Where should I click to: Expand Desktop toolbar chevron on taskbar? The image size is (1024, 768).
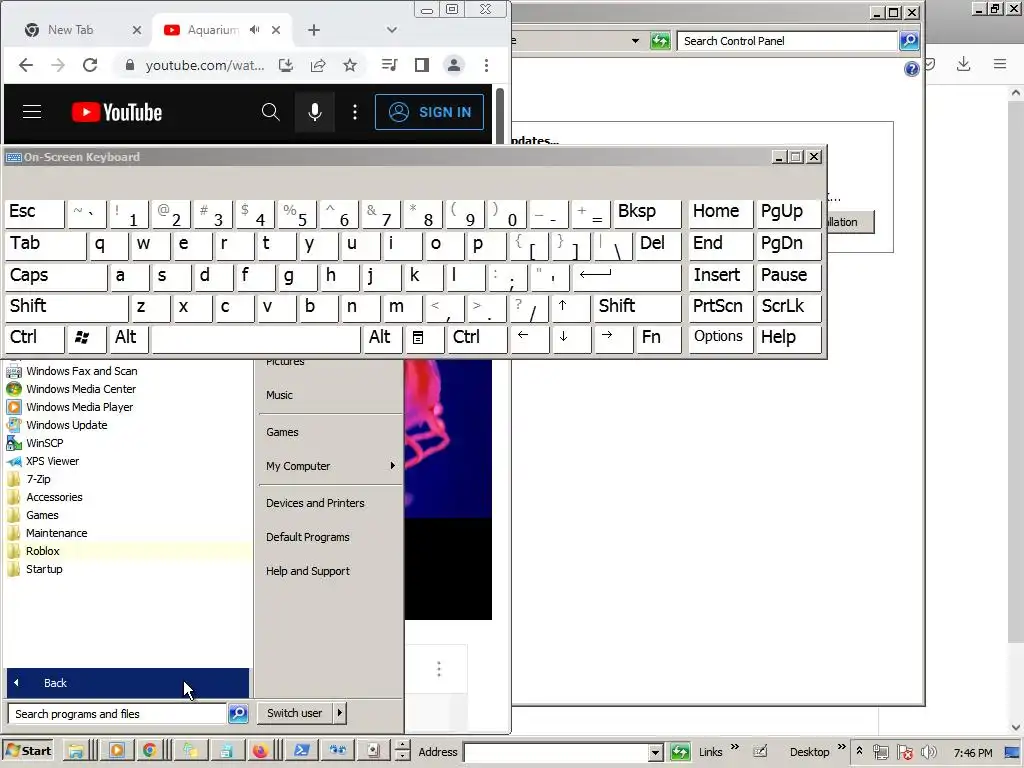click(842, 746)
